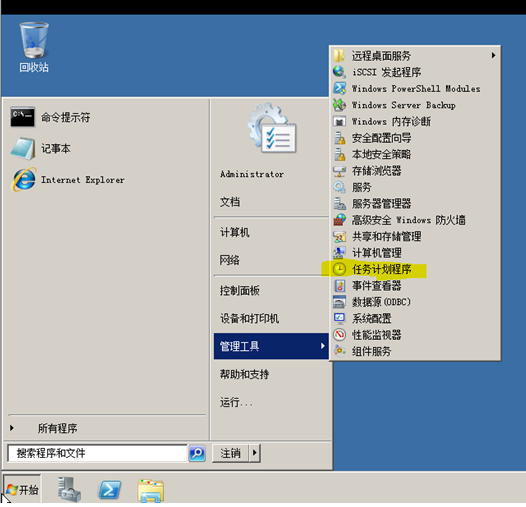This screenshot has width=526, height=507.
Task: Click the 注销 button
Action: (230, 453)
